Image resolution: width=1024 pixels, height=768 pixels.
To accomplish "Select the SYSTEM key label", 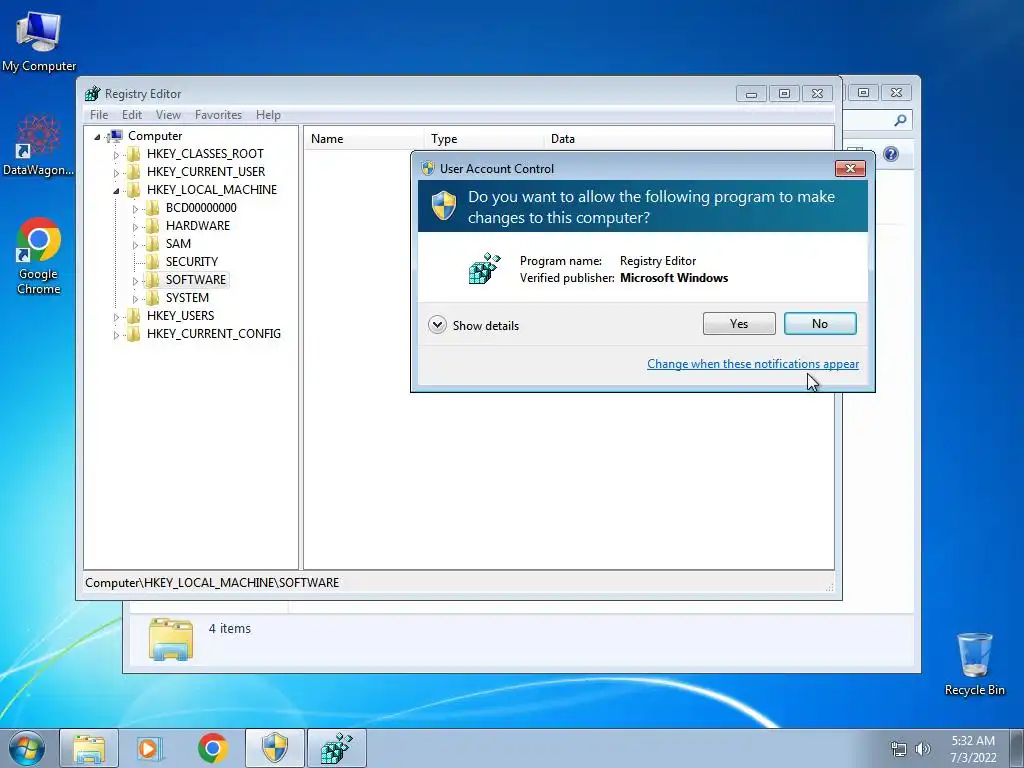I will (187, 298).
